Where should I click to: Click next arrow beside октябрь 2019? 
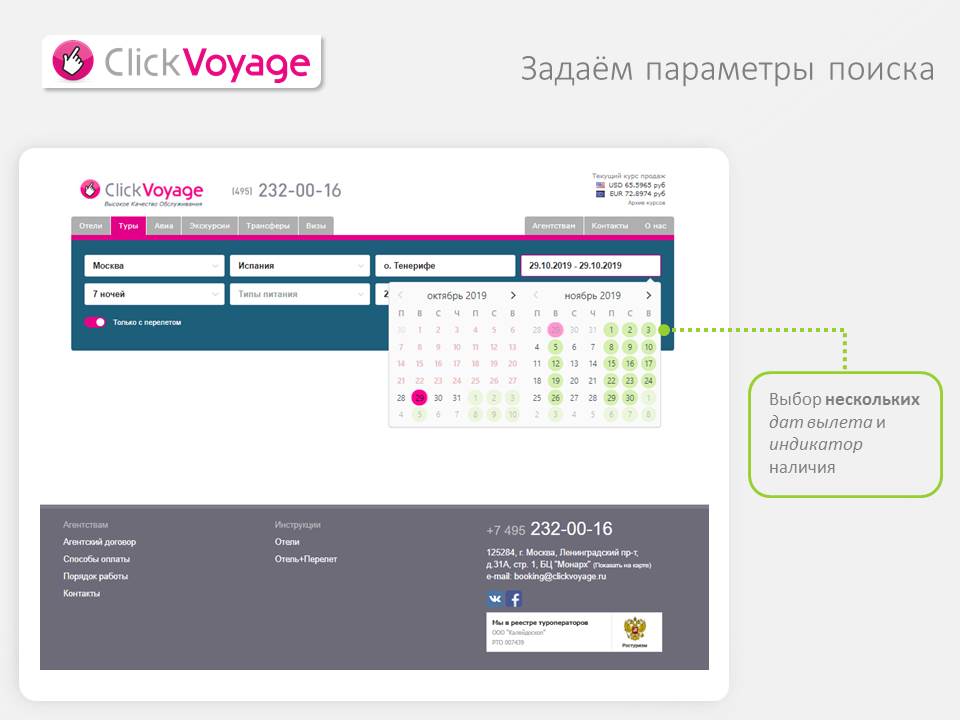coord(513,295)
